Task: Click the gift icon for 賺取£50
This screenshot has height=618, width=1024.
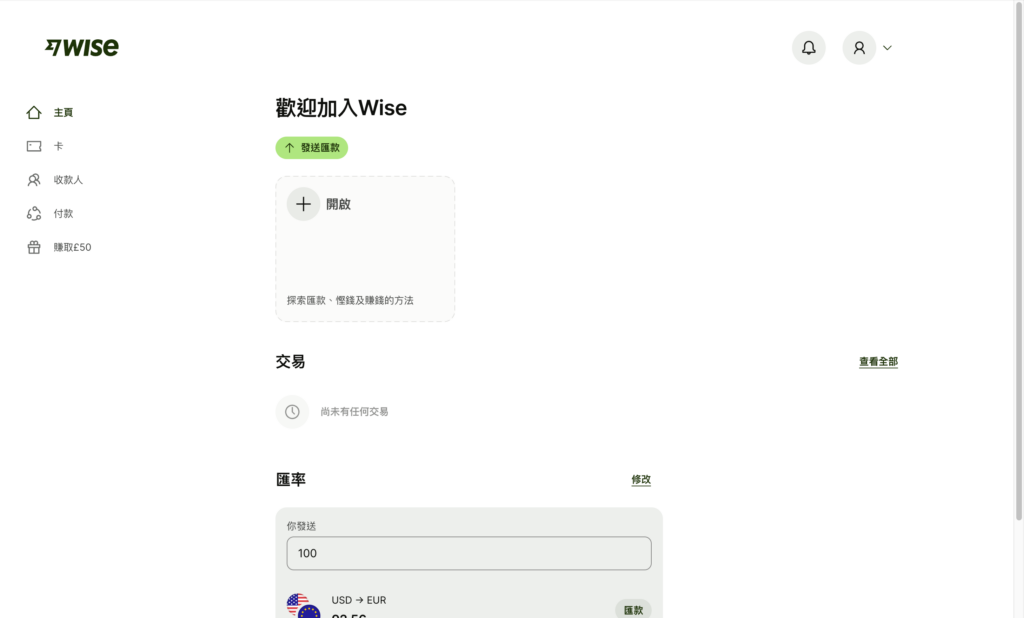Action: [x=34, y=247]
